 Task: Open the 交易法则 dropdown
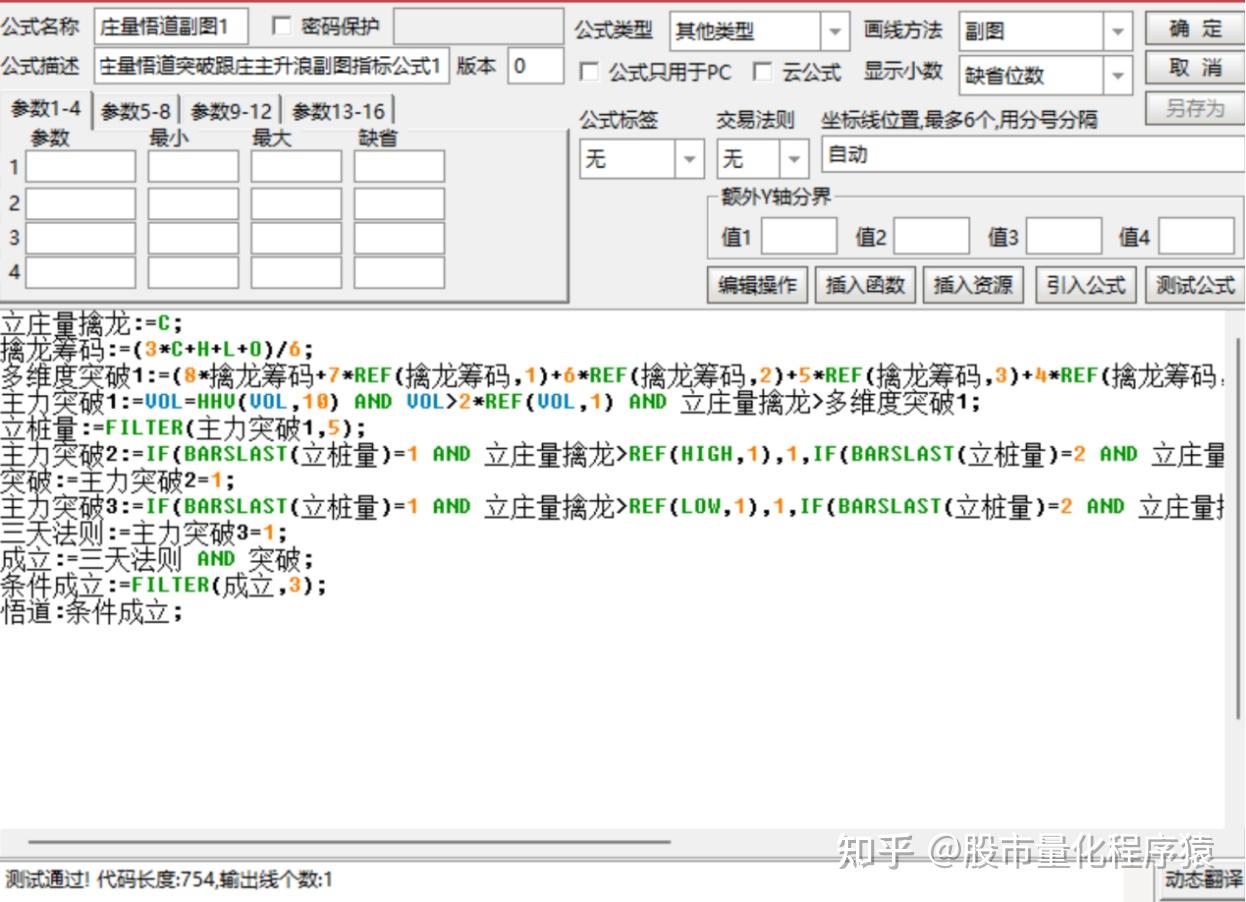coord(795,159)
